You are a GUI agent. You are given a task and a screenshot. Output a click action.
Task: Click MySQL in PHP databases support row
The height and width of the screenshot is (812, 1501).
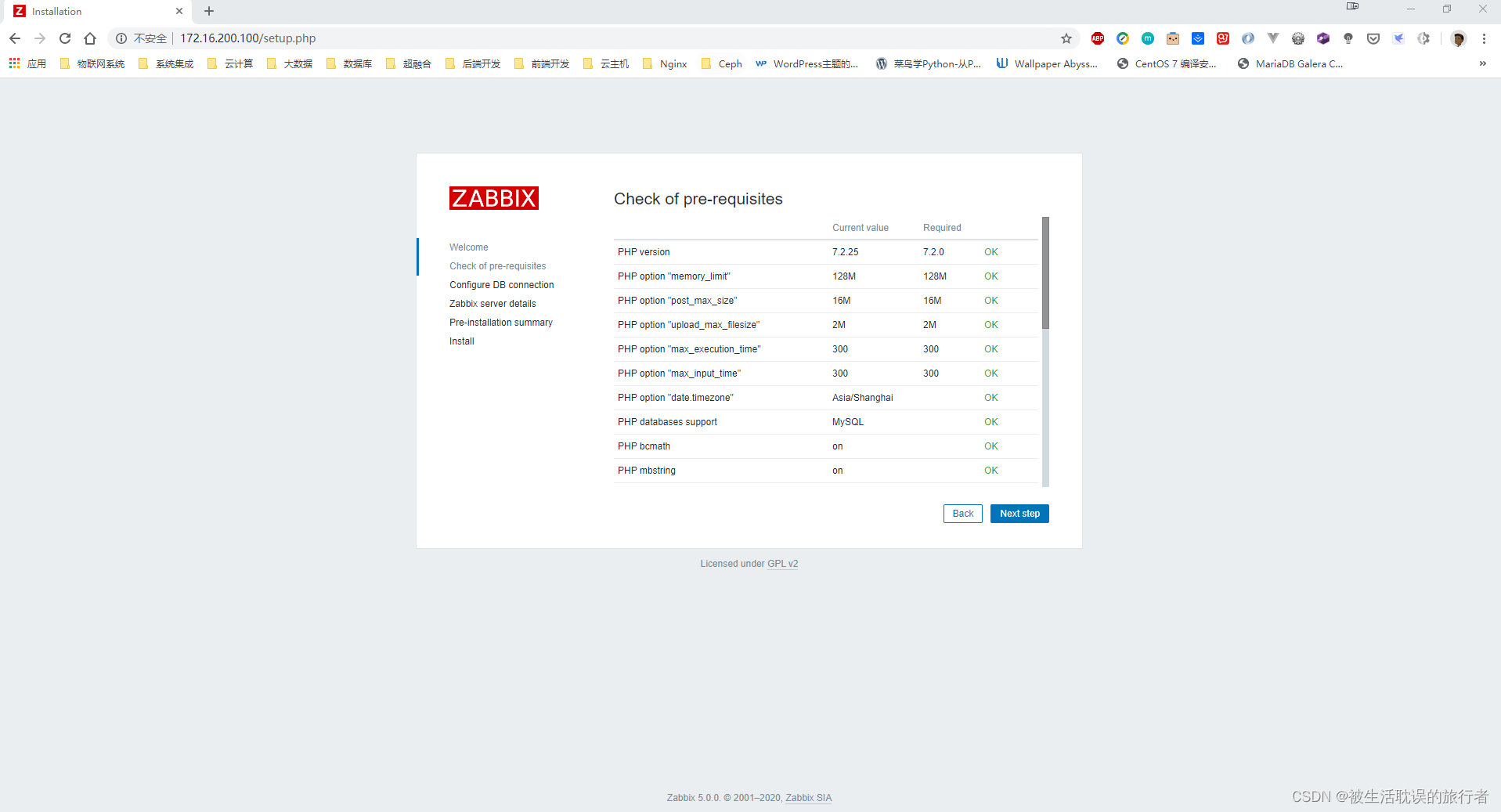tap(848, 422)
